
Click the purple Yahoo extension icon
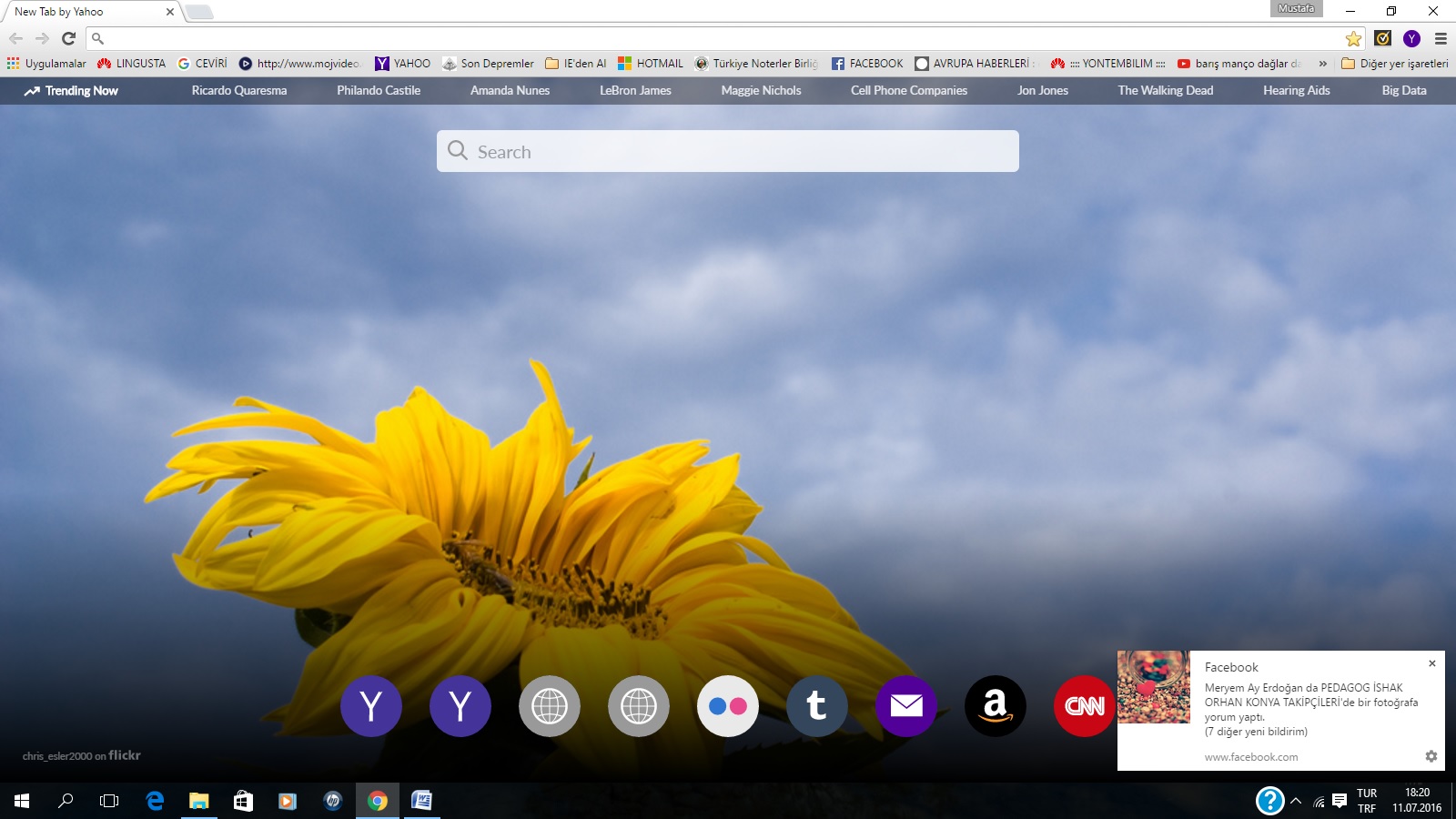[x=1411, y=38]
